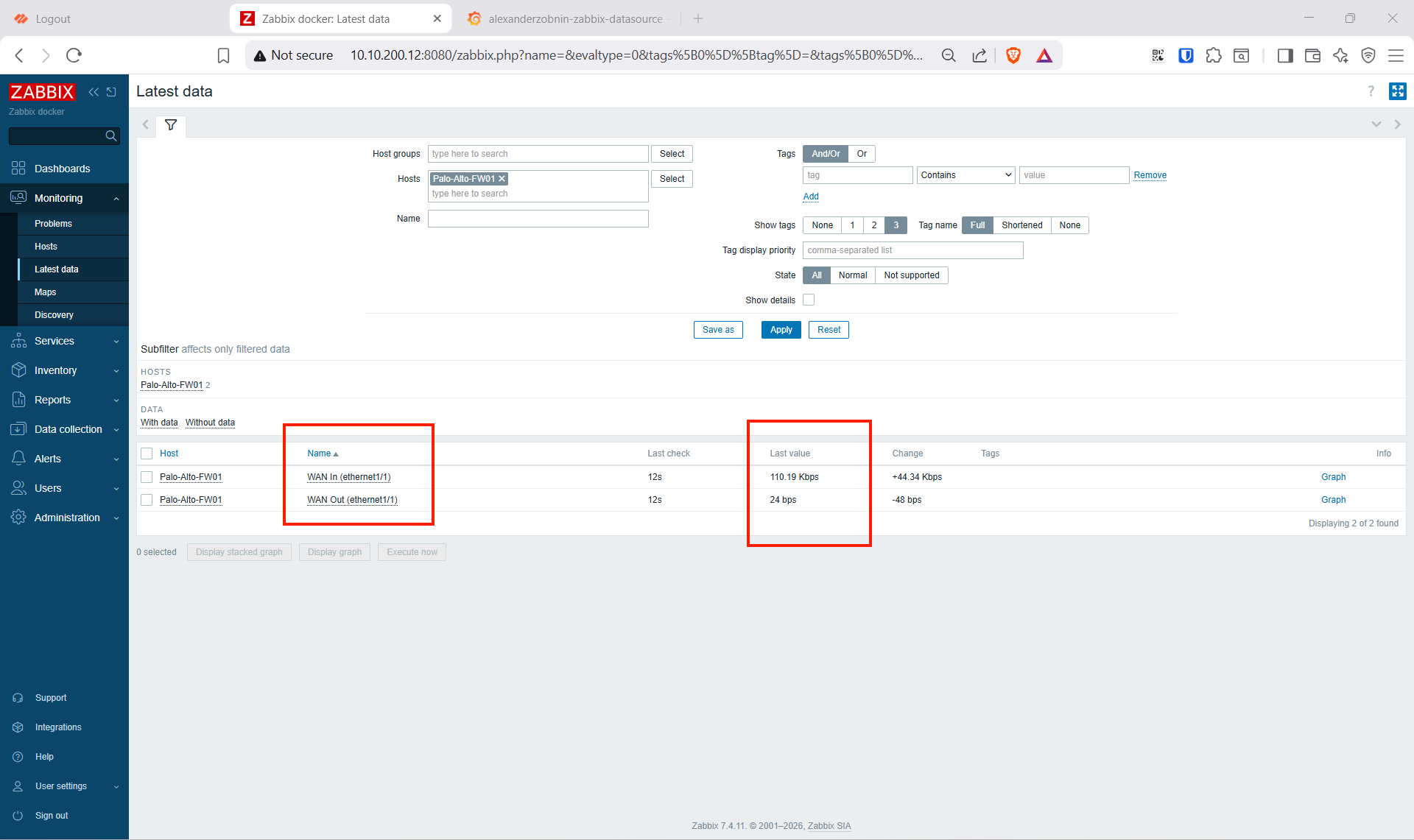This screenshot has height=840, width=1414.
Task: Click the Tag display priority field
Action: coord(913,250)
